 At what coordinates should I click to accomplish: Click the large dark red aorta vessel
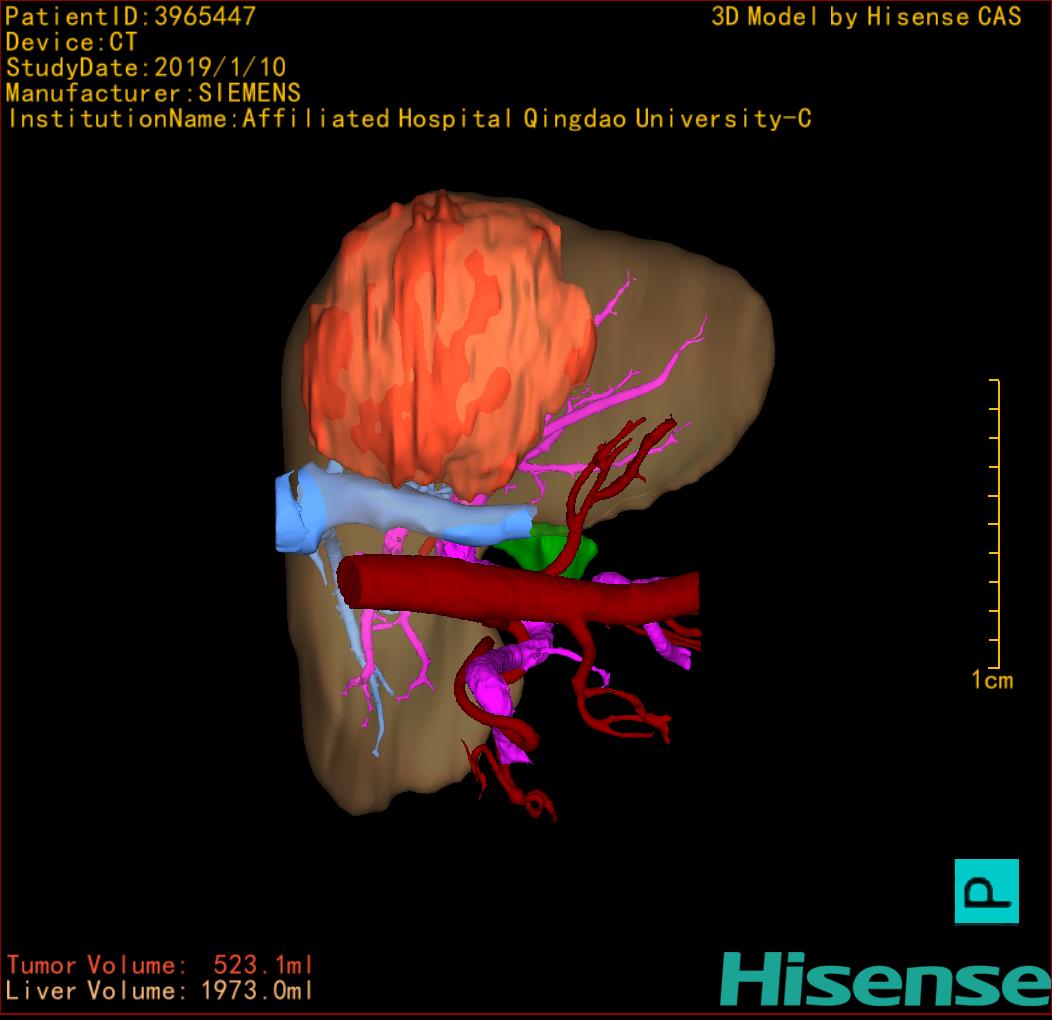(517, 590)
